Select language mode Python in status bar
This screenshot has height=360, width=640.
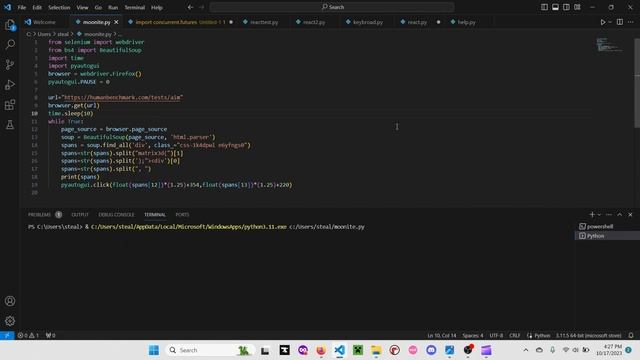pos(542,335)
